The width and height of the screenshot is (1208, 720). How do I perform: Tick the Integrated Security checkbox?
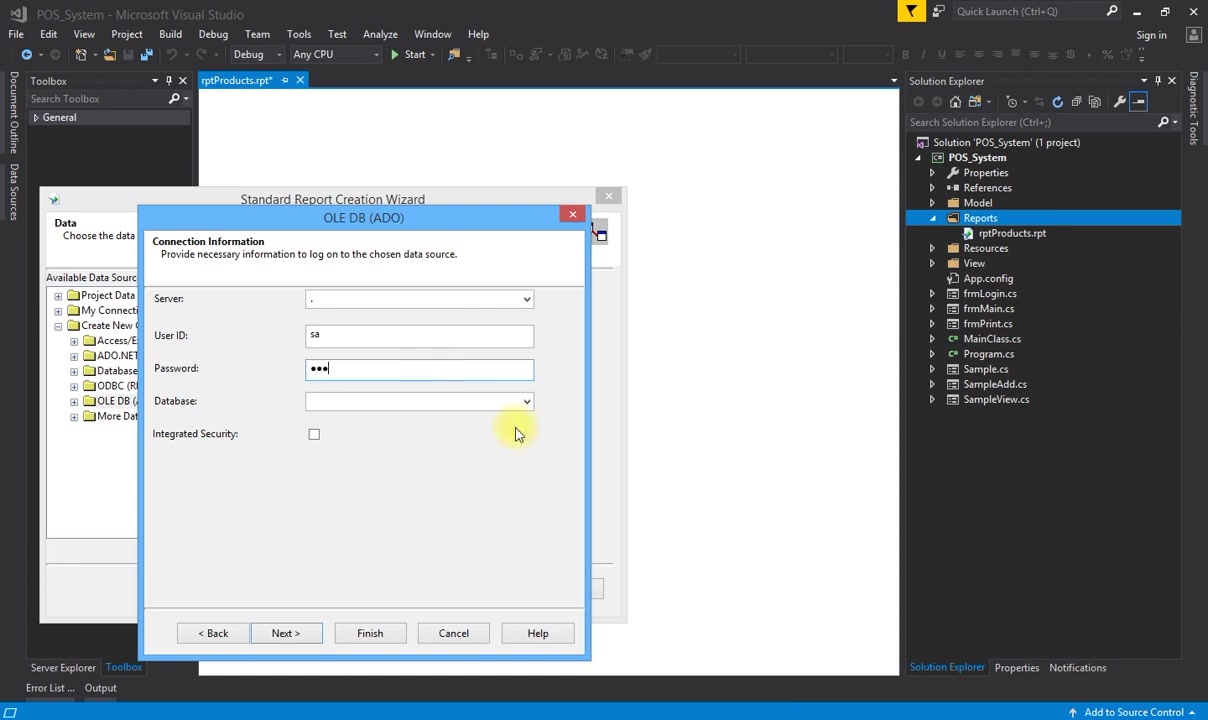click(x=314, y=434)
